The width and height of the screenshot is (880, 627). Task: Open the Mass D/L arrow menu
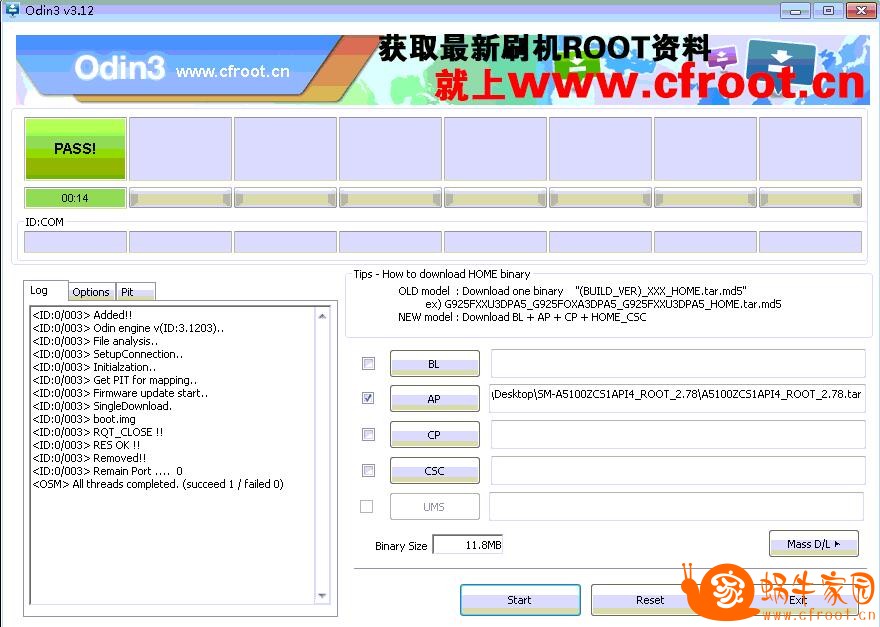tap(813, 544)
